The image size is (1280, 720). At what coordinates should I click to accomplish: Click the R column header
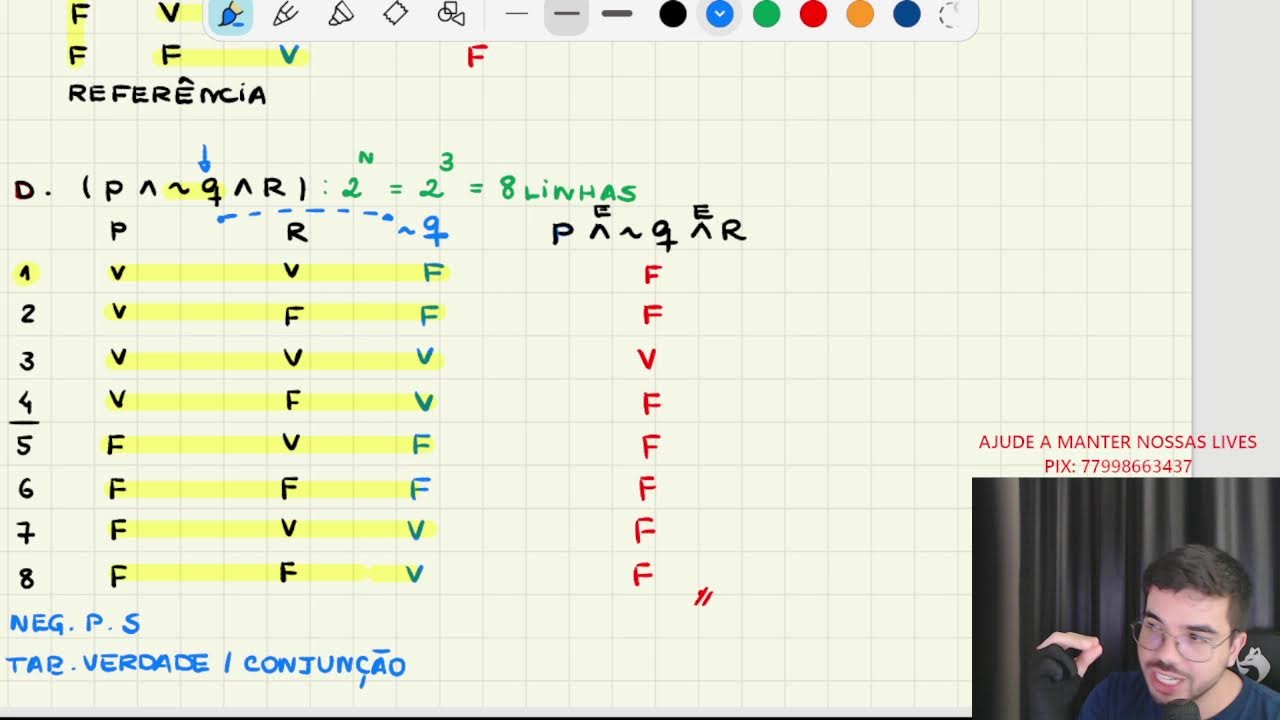coord(296,233)
